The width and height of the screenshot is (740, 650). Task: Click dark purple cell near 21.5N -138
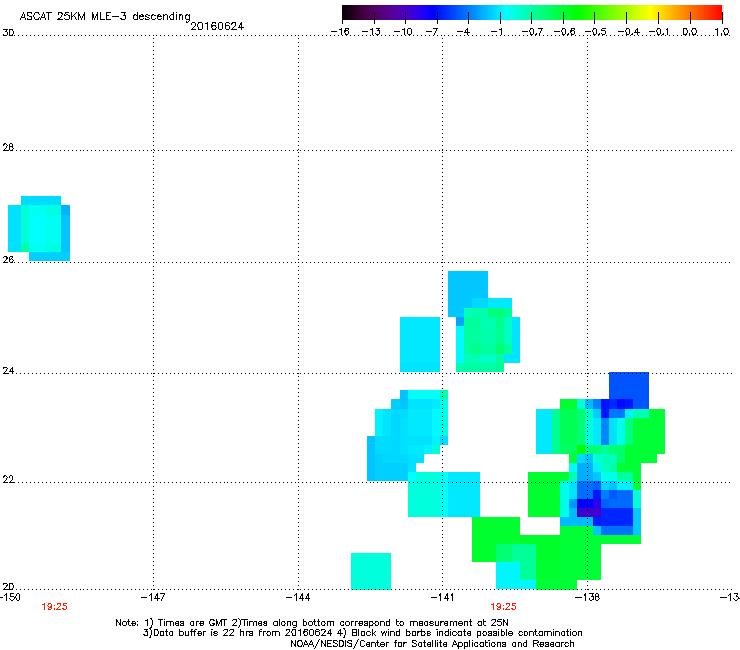coord(589,512)
